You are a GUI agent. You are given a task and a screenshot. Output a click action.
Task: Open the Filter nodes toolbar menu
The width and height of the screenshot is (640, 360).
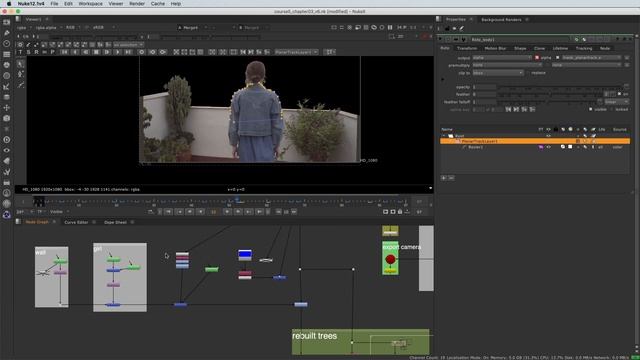(x=7, y=76)
